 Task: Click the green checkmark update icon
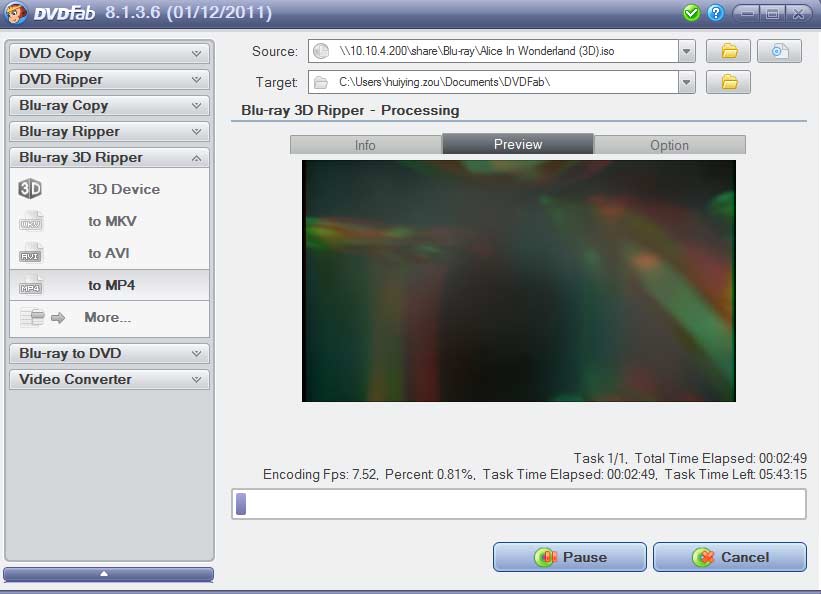[x=691, y=13]
